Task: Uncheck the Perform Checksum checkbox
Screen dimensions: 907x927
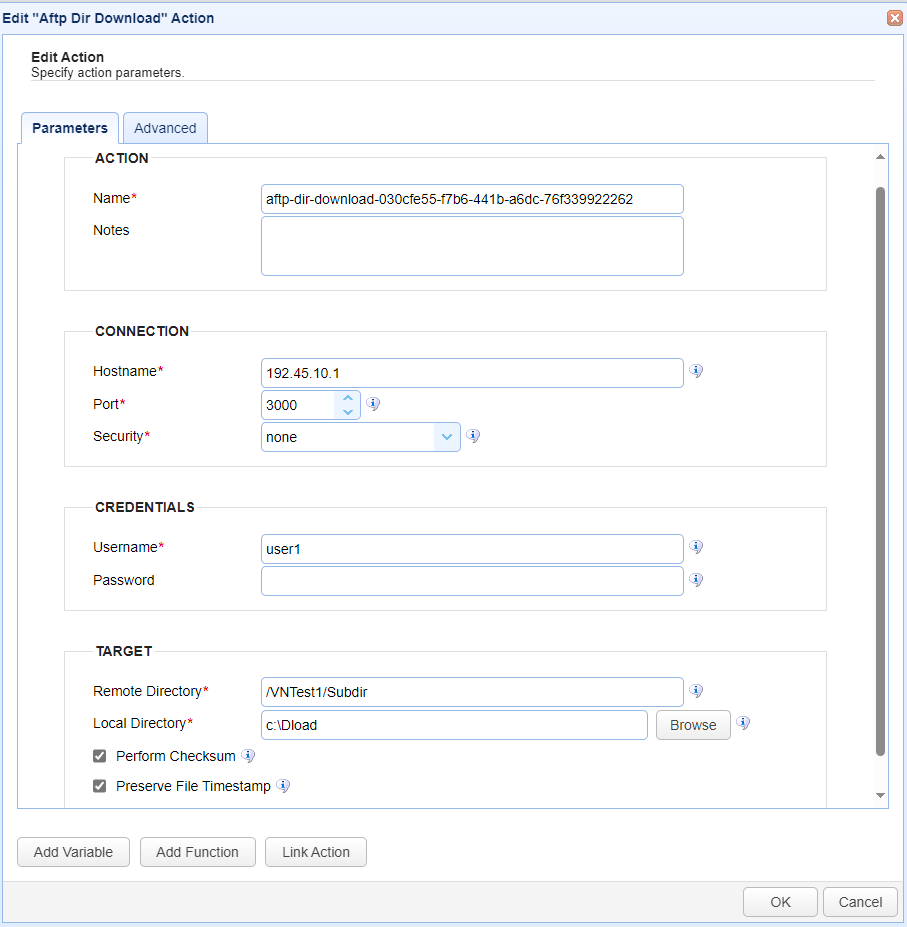Action: point(100,756)
